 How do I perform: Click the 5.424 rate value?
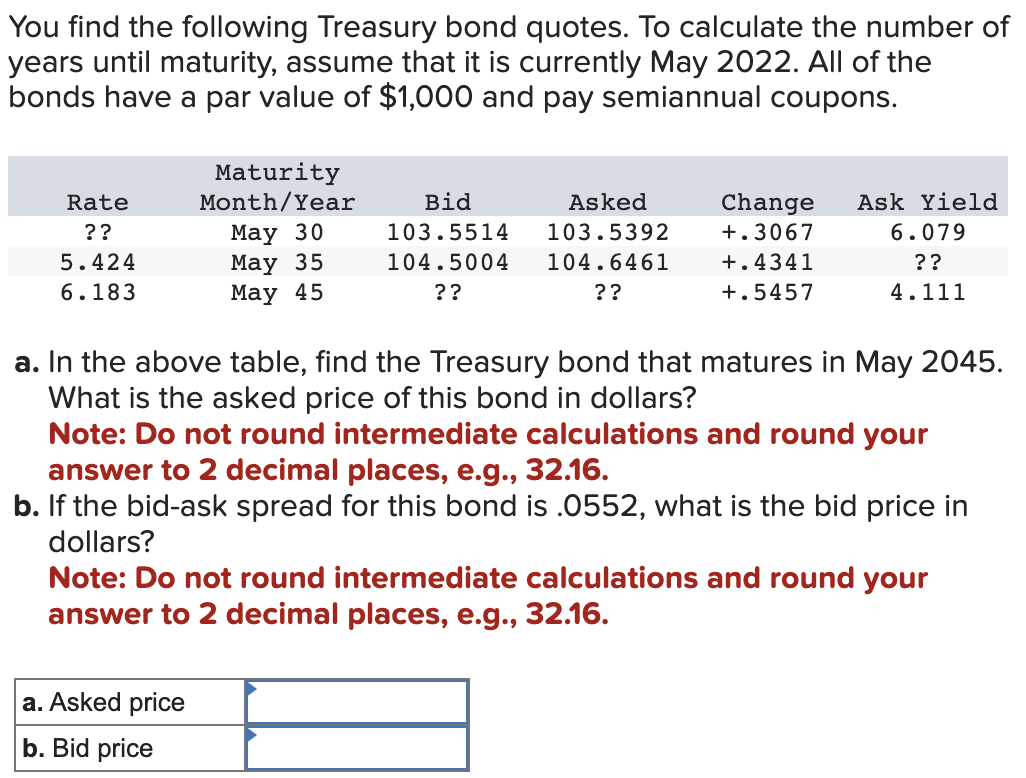[x=97, y=262]
